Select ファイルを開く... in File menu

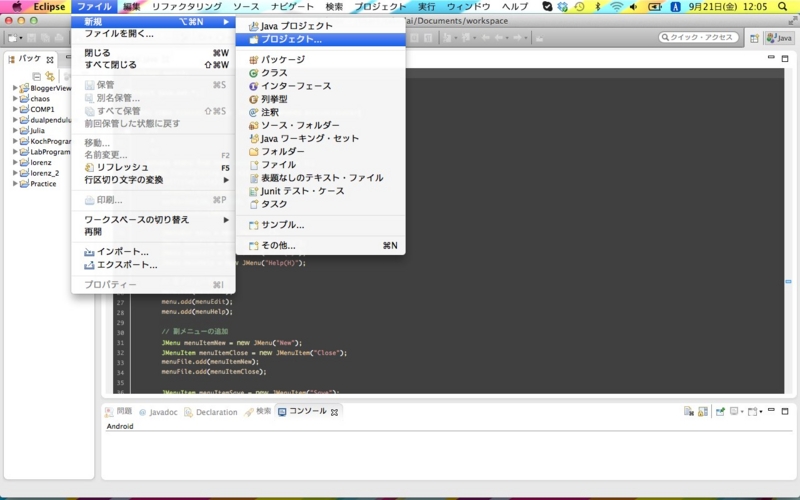(153, 34)
